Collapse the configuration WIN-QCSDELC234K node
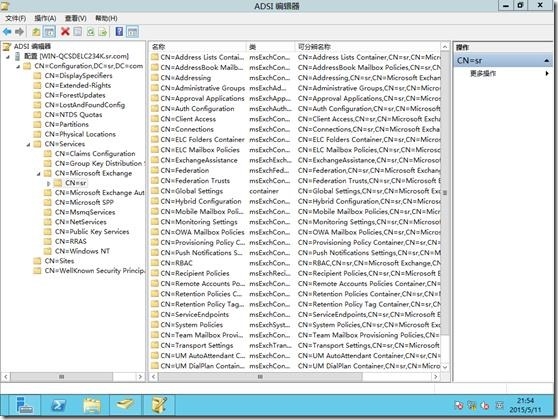This screenshot has height=420, width=558. click(x=8, y=57)
